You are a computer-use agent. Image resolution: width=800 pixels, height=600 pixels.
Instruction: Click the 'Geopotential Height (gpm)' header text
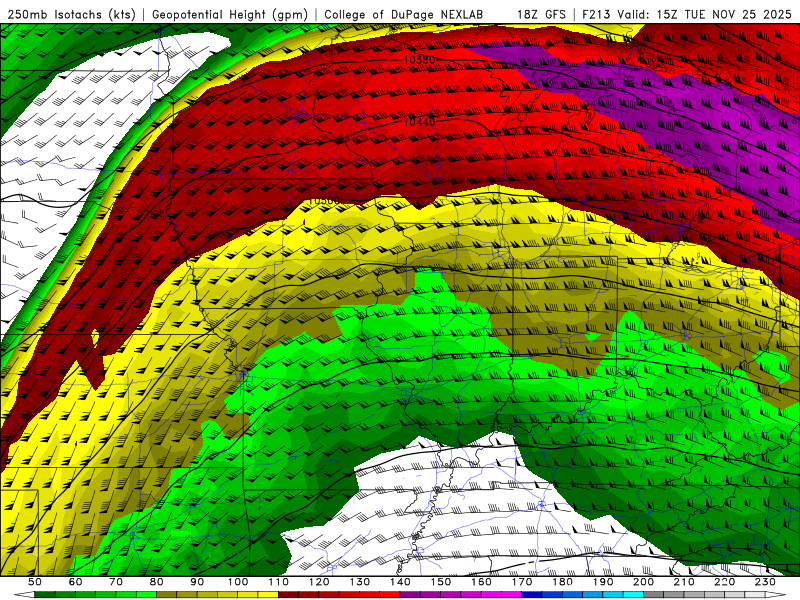coord(230,15)
